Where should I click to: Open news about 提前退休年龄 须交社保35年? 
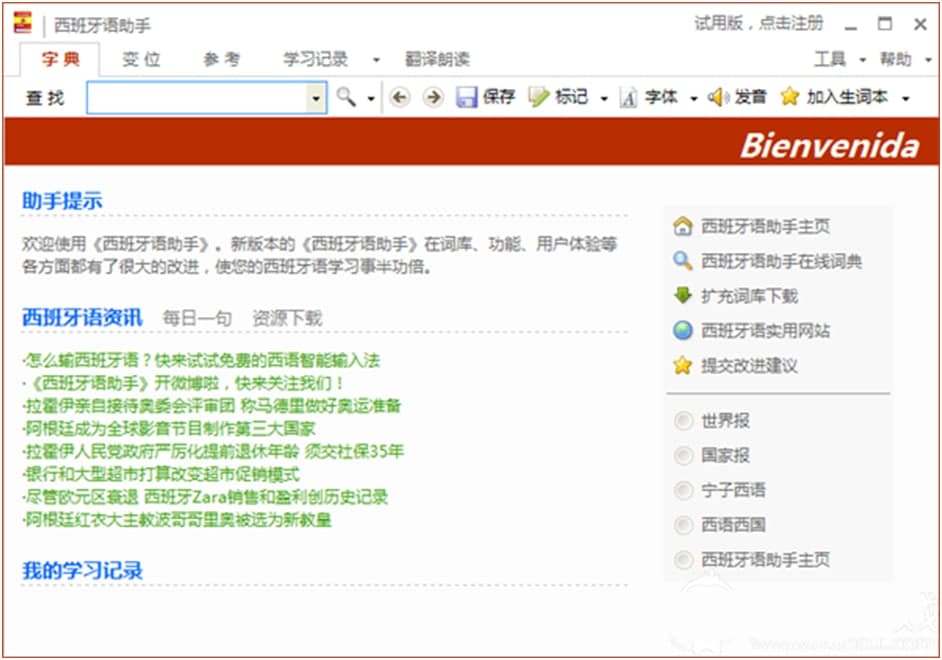[213, 451]
